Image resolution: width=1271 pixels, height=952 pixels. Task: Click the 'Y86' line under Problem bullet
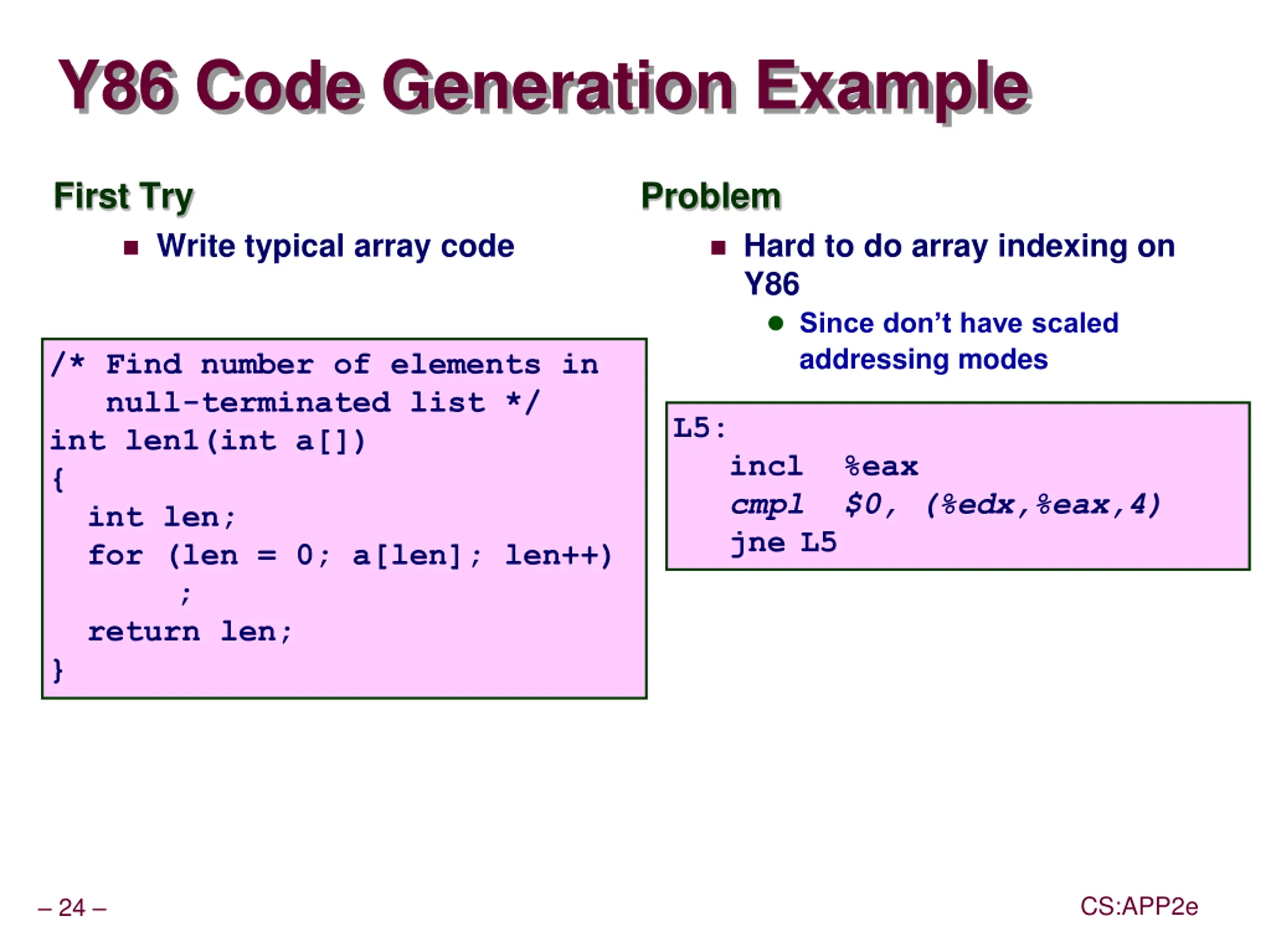tap(771, 284)
